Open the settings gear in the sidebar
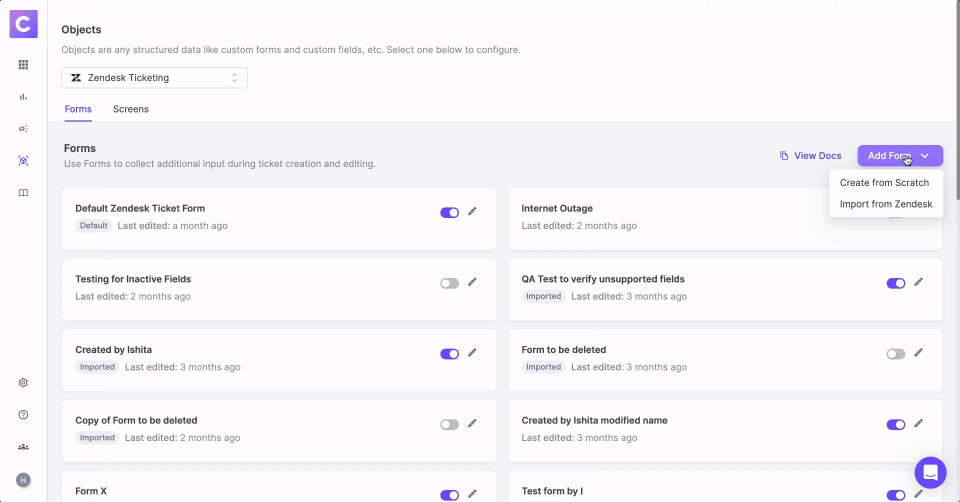The width and height of the screenshot is (960, 502). pos(23,383)
